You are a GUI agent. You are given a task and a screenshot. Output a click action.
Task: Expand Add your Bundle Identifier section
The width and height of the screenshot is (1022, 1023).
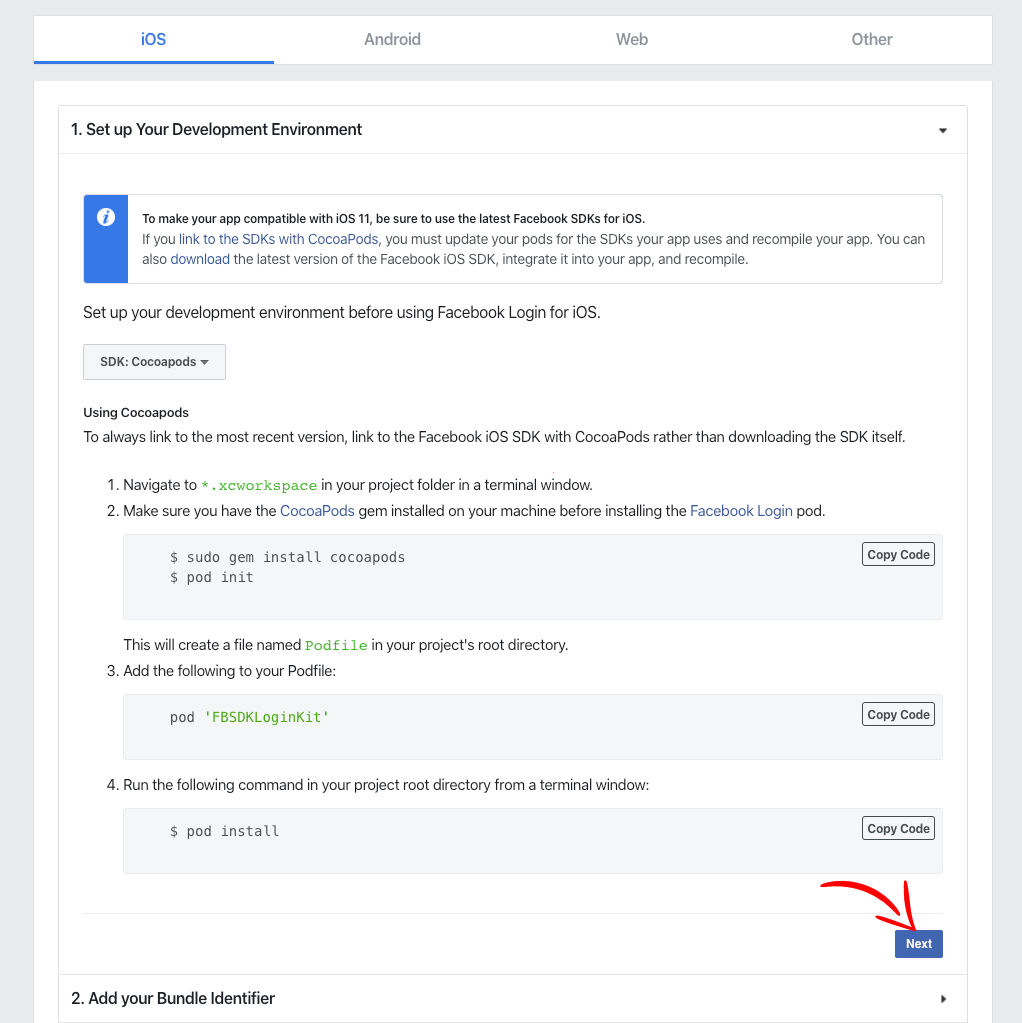[x=943, y=999]
